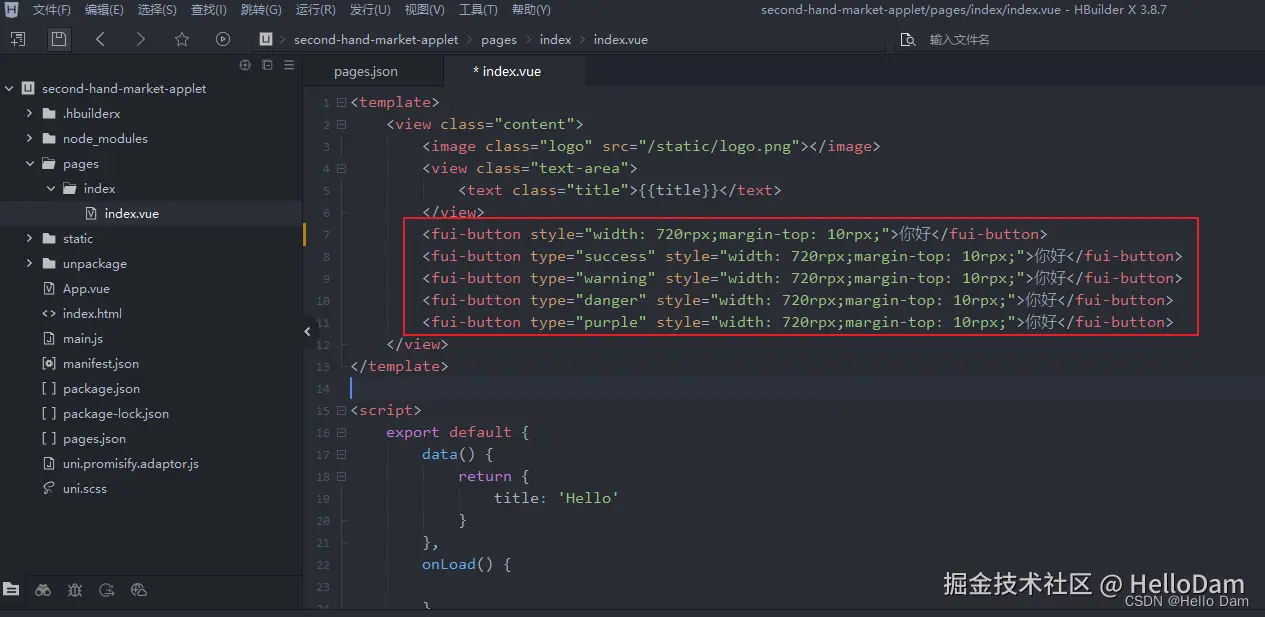Fold the script block at line 15
Viewport: 1265px width, 617px height.
(342, 410)
